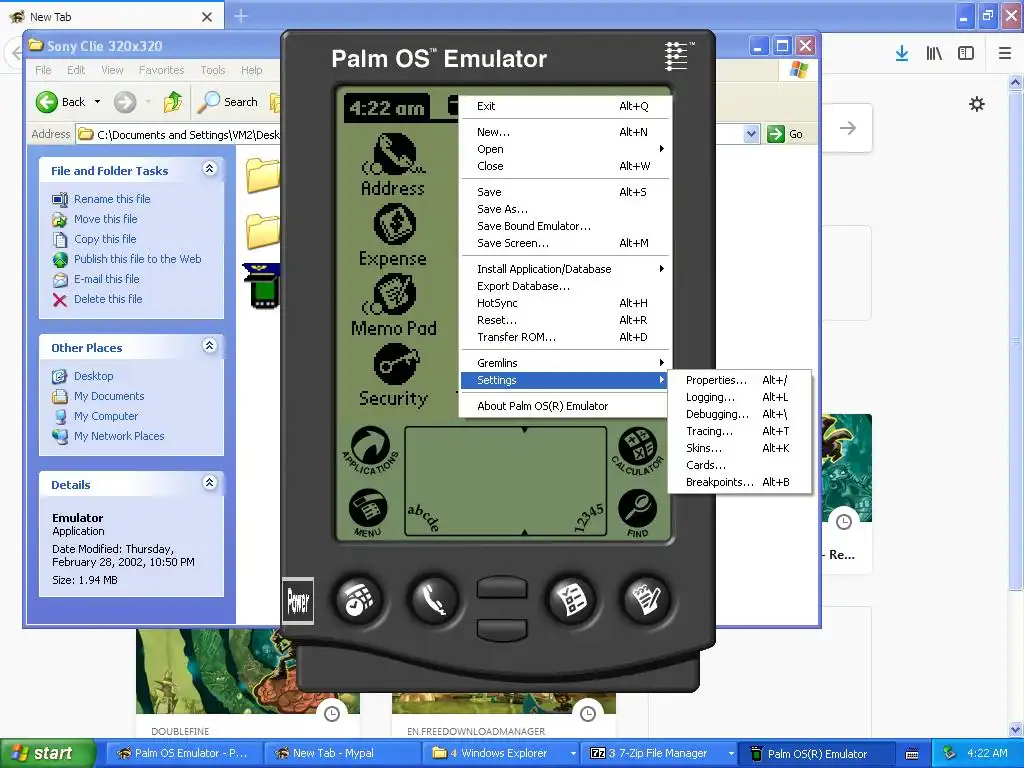
Task: Click the scroll up hardware button
Action: pos(502,587)
